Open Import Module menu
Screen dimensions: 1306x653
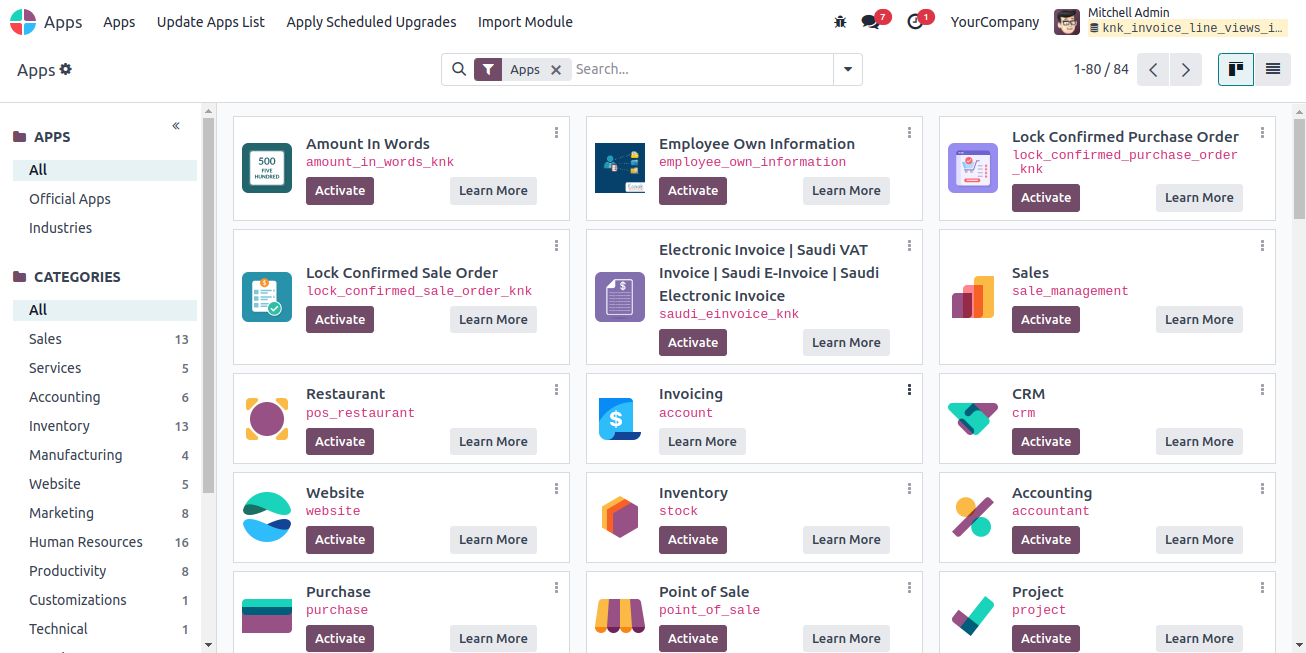525,22
